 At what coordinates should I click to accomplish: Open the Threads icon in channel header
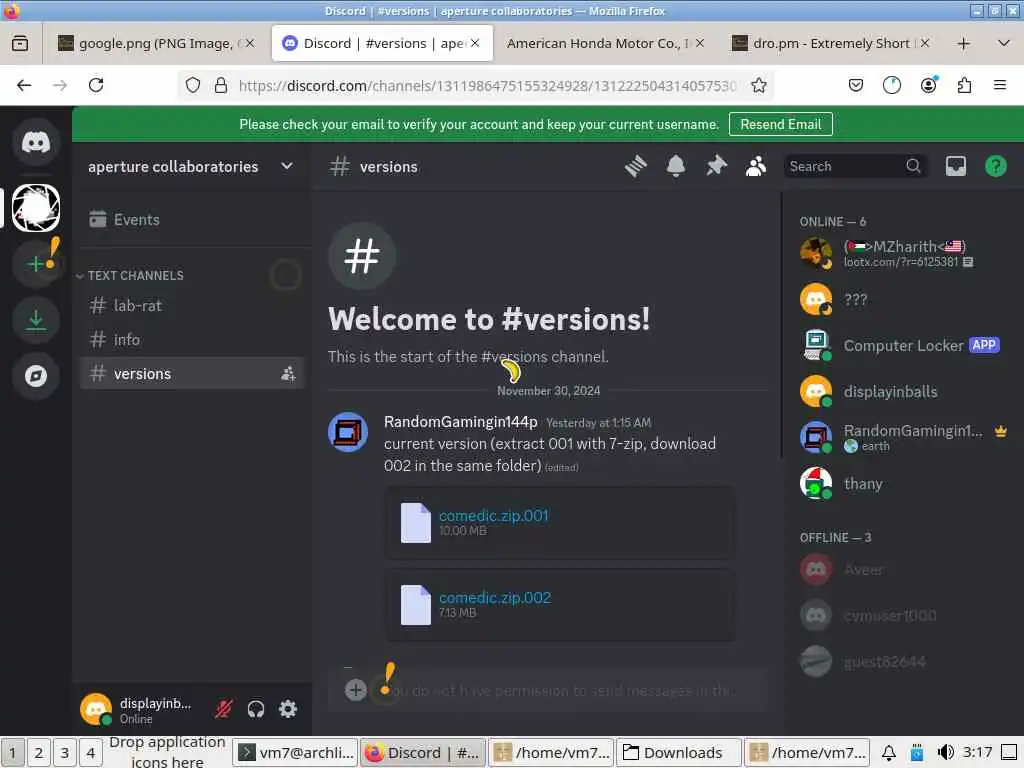635,167
